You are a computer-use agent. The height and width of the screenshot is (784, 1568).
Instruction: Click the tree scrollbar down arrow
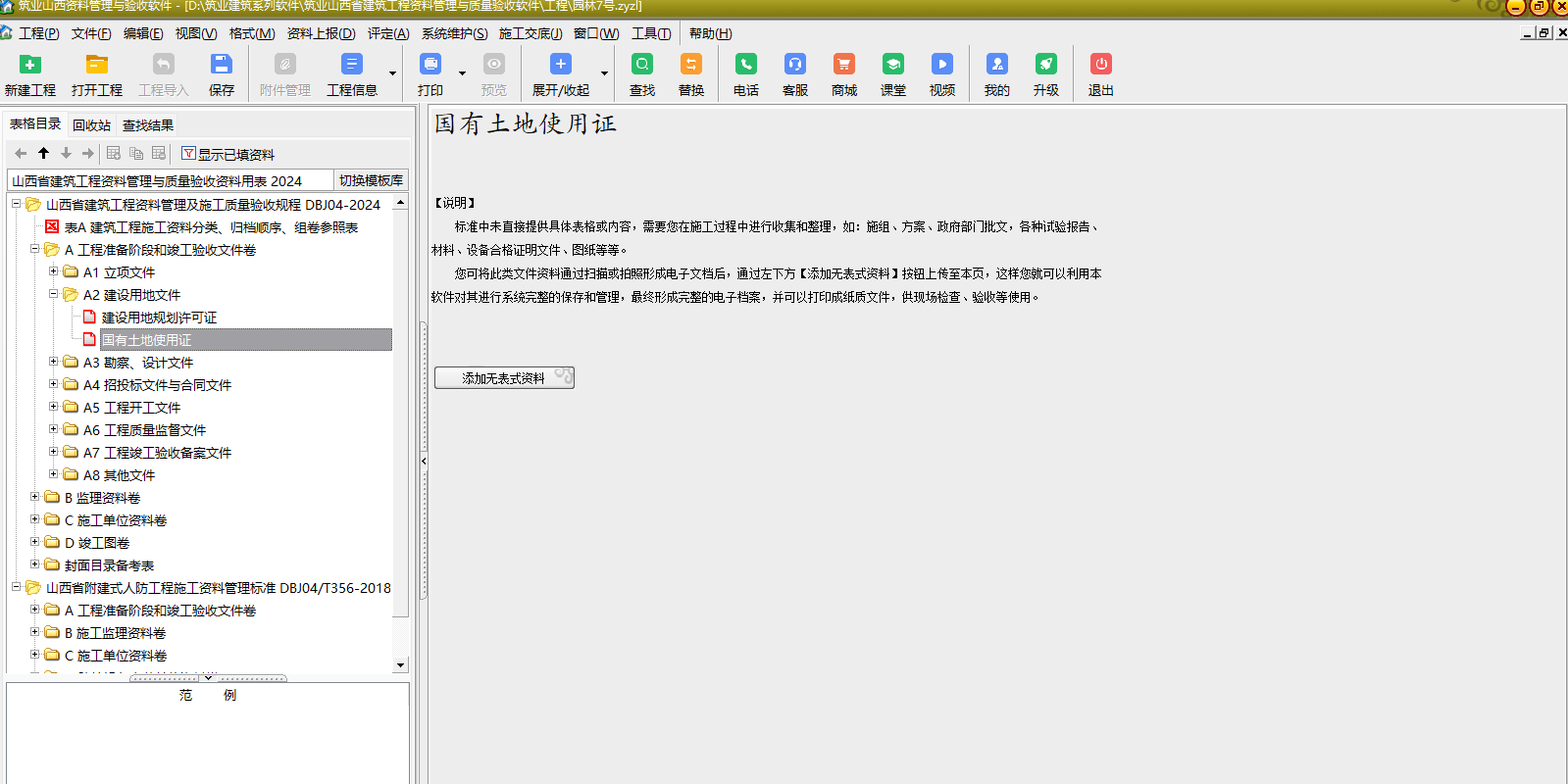point(400,664)
